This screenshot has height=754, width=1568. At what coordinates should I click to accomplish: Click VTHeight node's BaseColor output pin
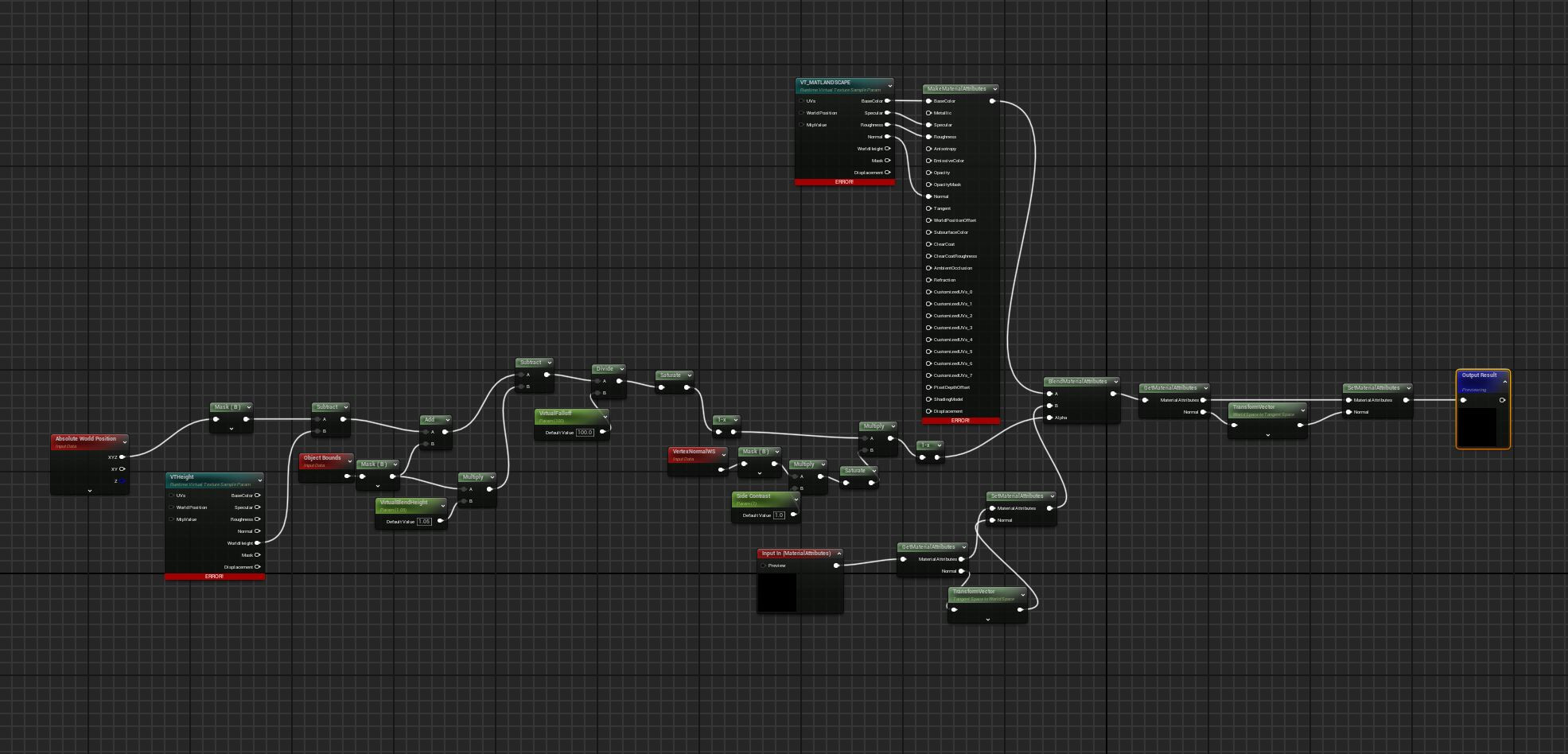coord(257,496)
